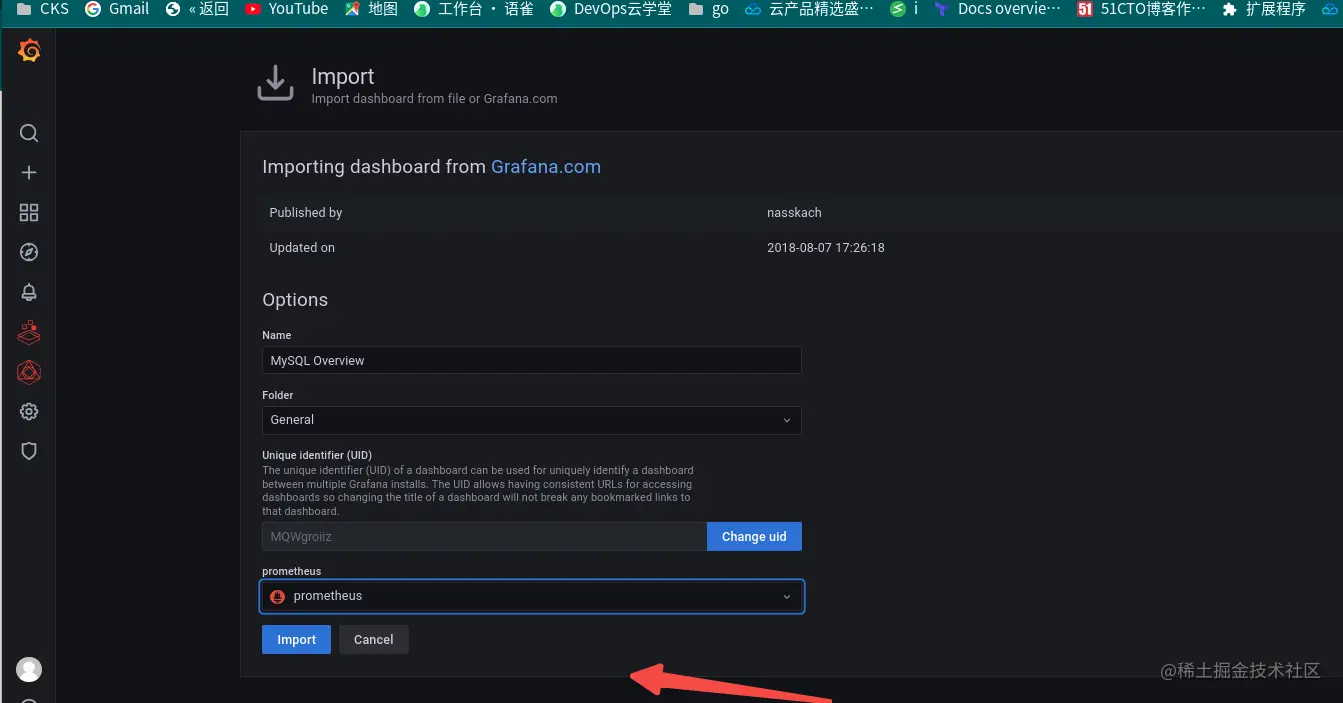Click the Published by label
Viewport: 1343px width, 703px height.
point(306,213)
